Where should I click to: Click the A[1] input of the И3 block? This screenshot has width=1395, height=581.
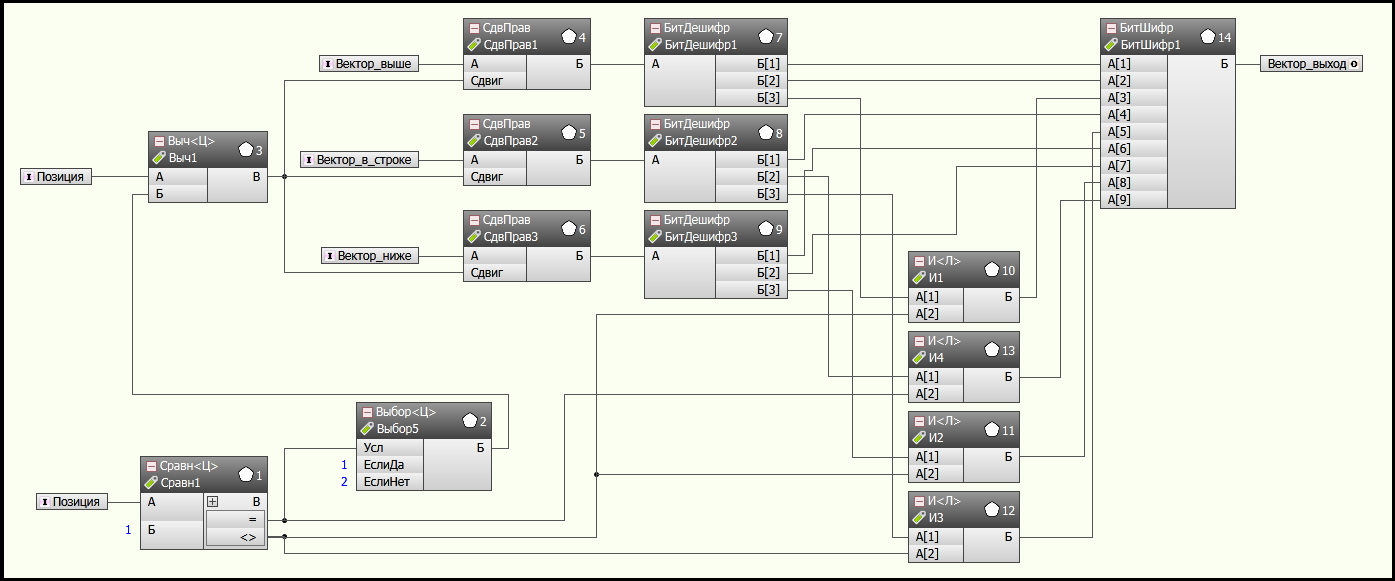(936, 537)
